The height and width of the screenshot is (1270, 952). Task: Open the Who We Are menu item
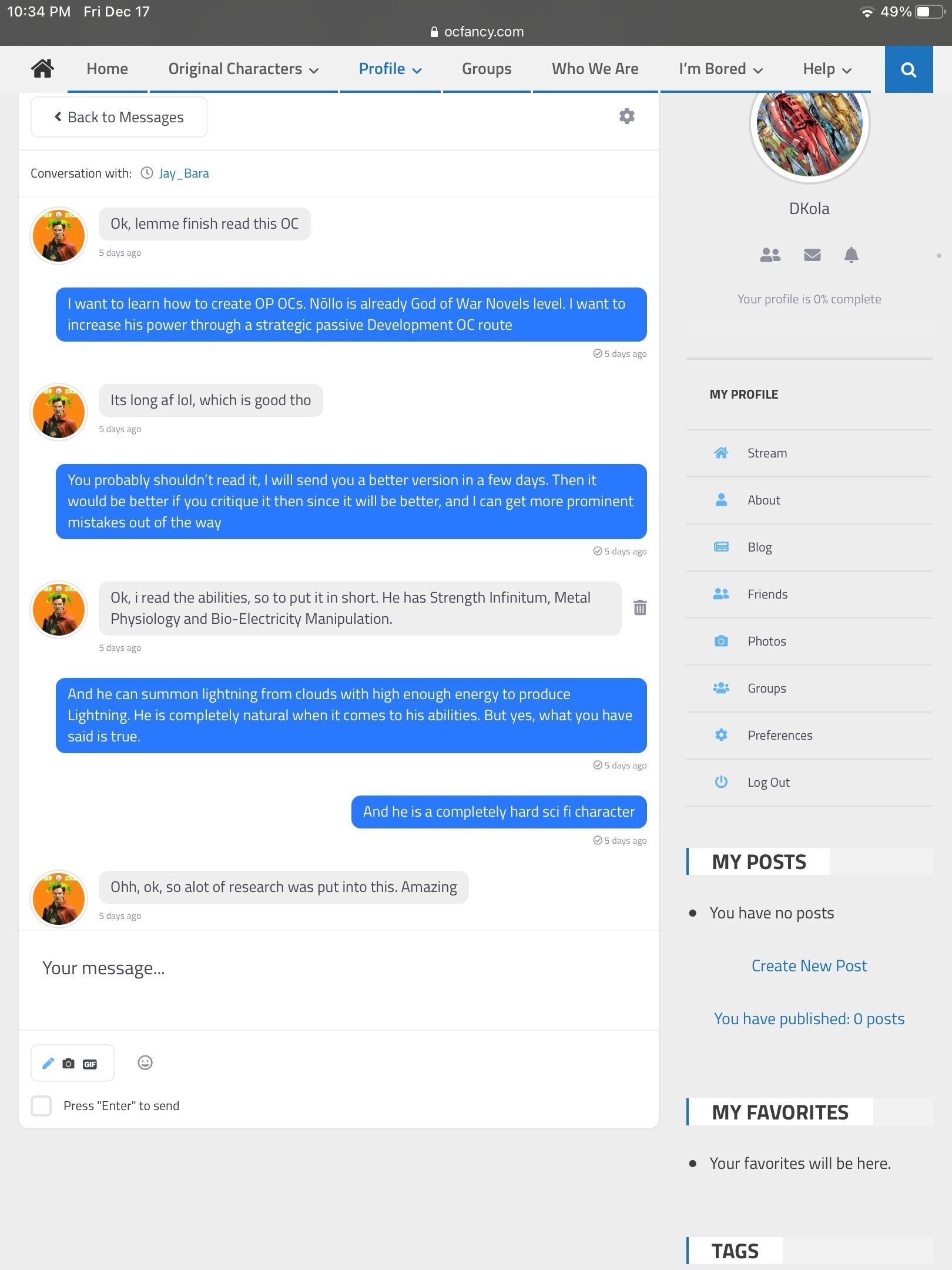point(595,69)
